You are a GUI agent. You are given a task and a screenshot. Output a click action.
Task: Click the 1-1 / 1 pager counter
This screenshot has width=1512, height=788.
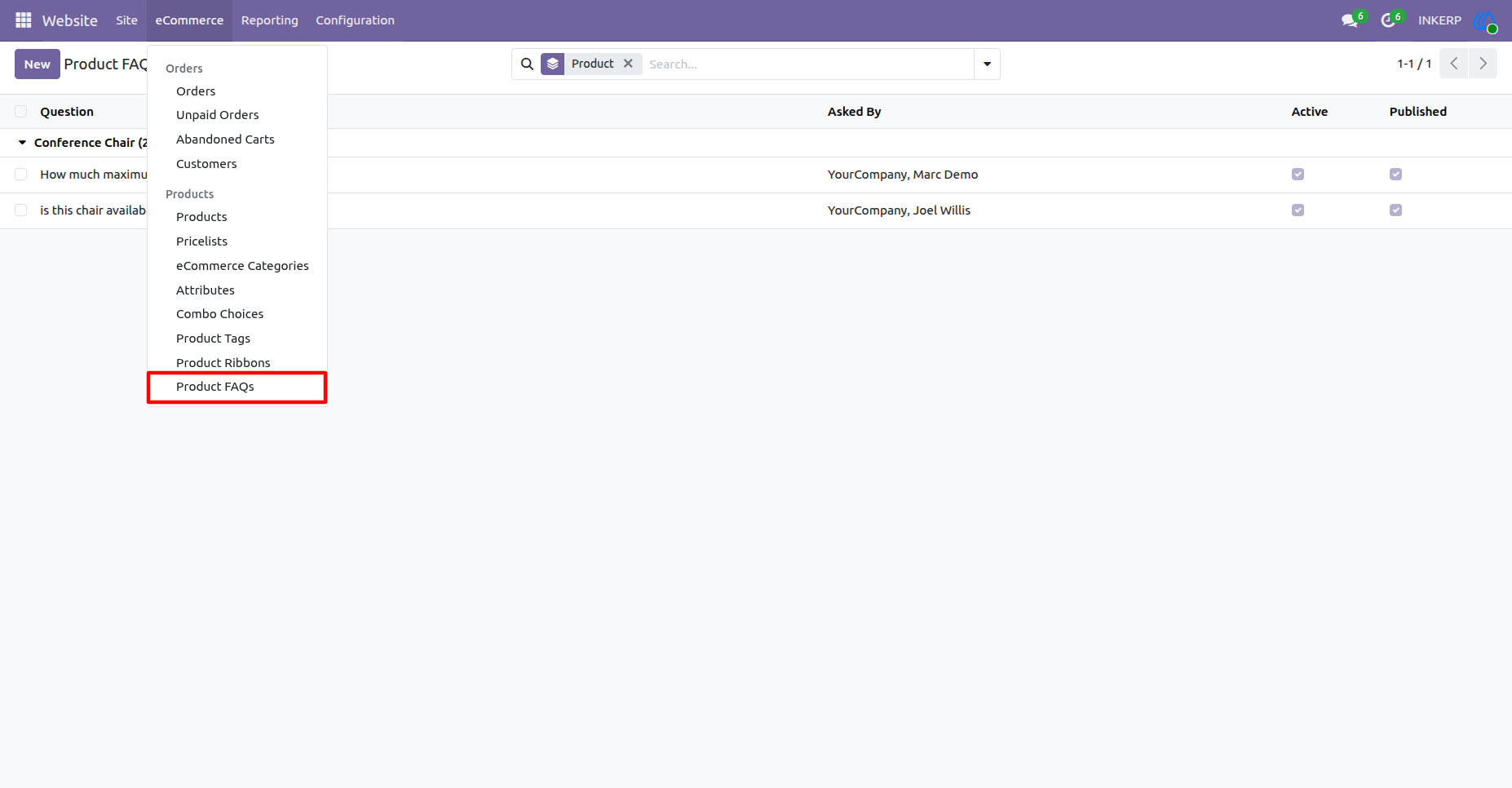(x=1414, y=64)
